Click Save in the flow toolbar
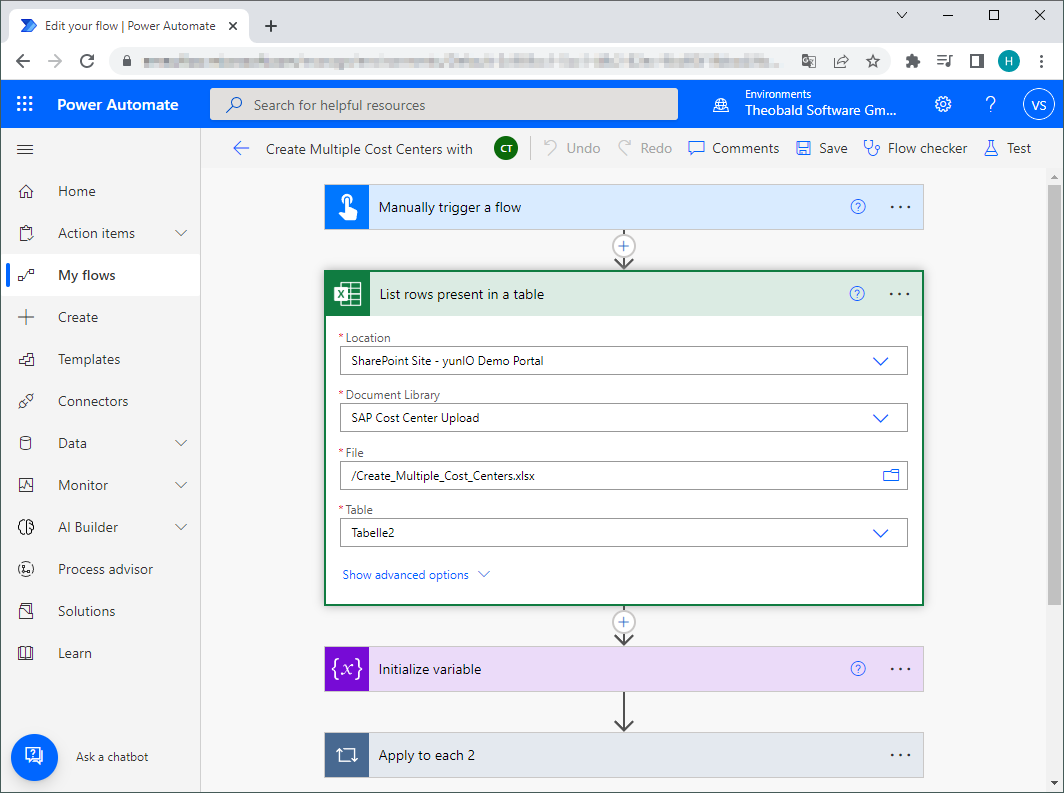Image resolution: width=1064 pixels, height=793 pixels. pyautogui.click(x=821, y=148)
